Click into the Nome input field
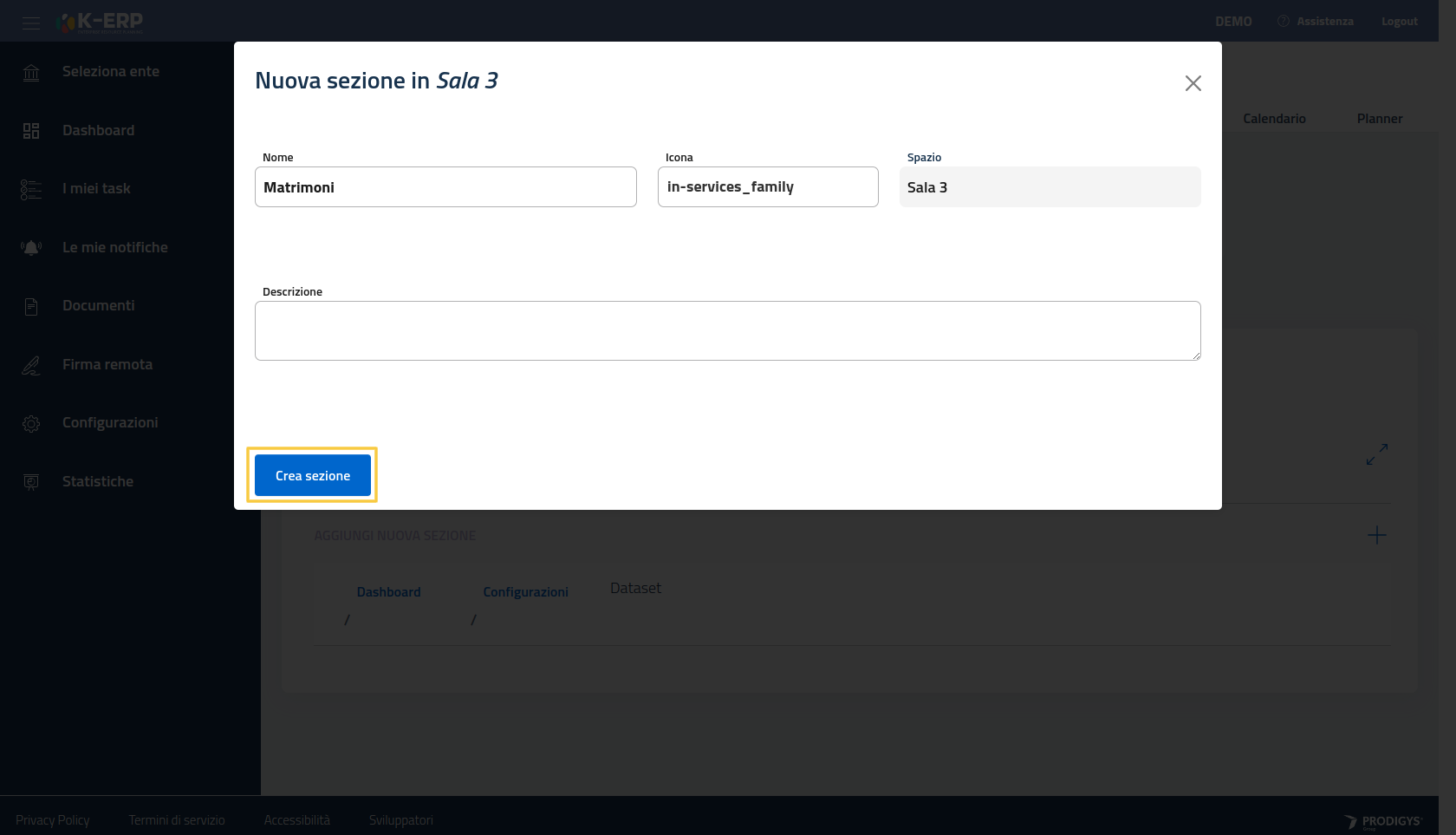The width and height of the screenshot is (1456, 835). click(x=445, y=187)
